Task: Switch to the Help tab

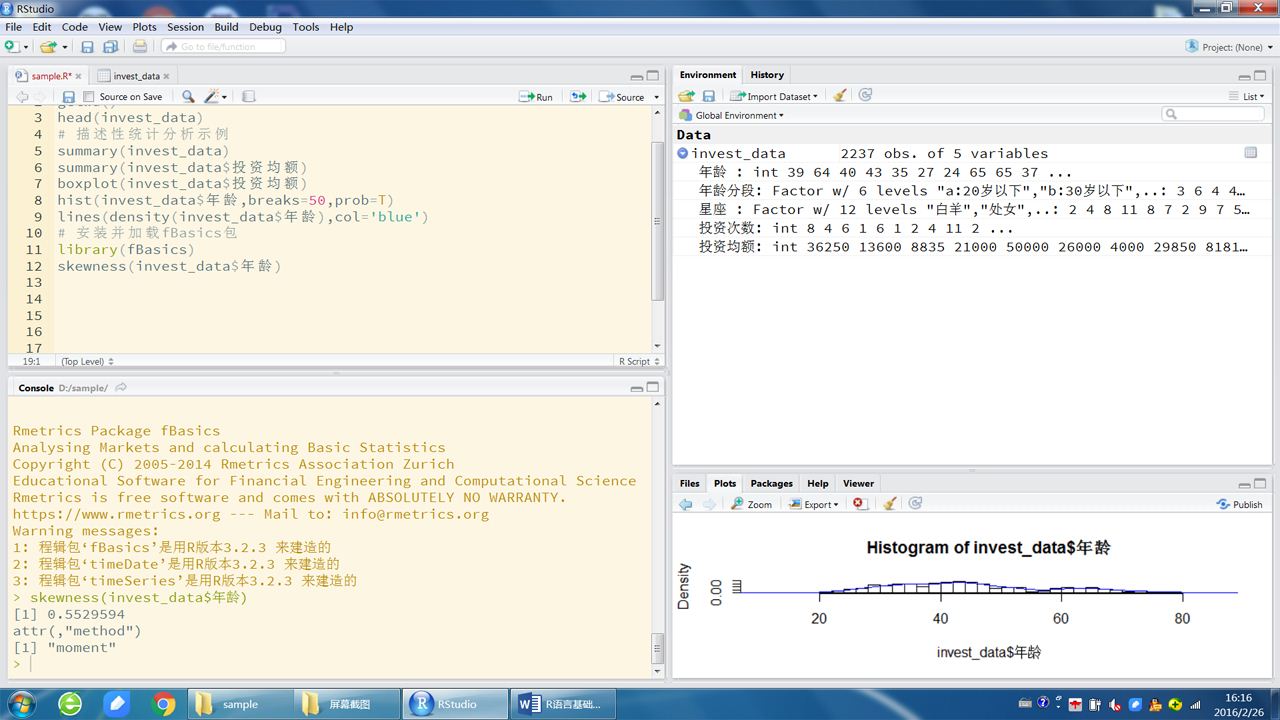Action: click(817, 483)
